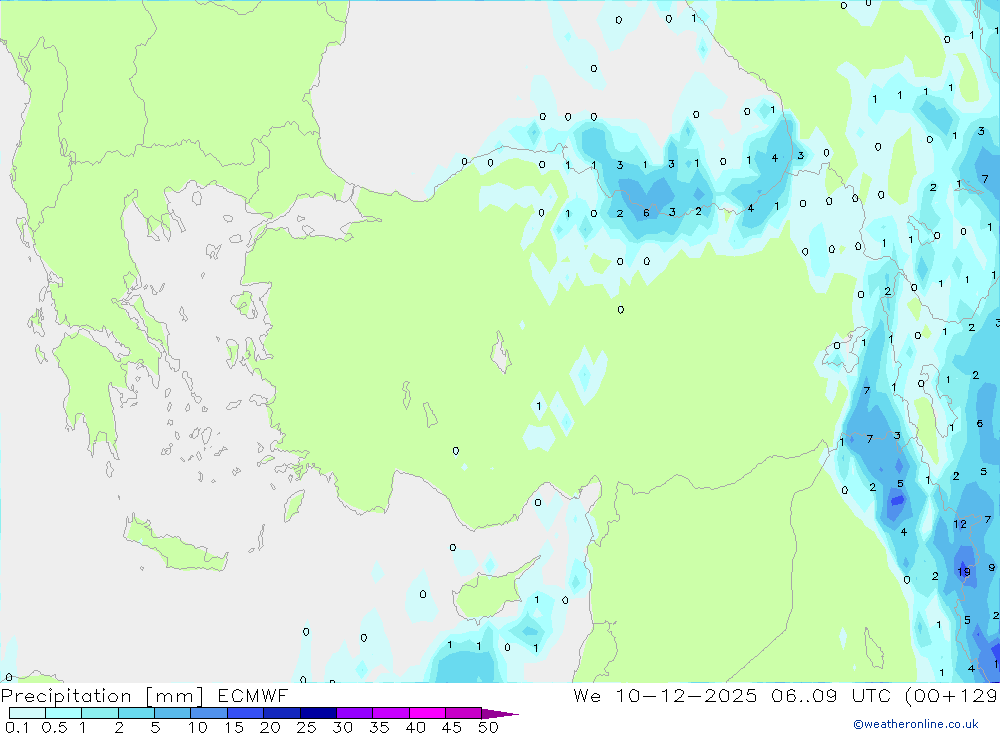This screenshot has width=1000, height=733.
Task: Click the 'ECMWF' model label
Action: coord(253,696)
